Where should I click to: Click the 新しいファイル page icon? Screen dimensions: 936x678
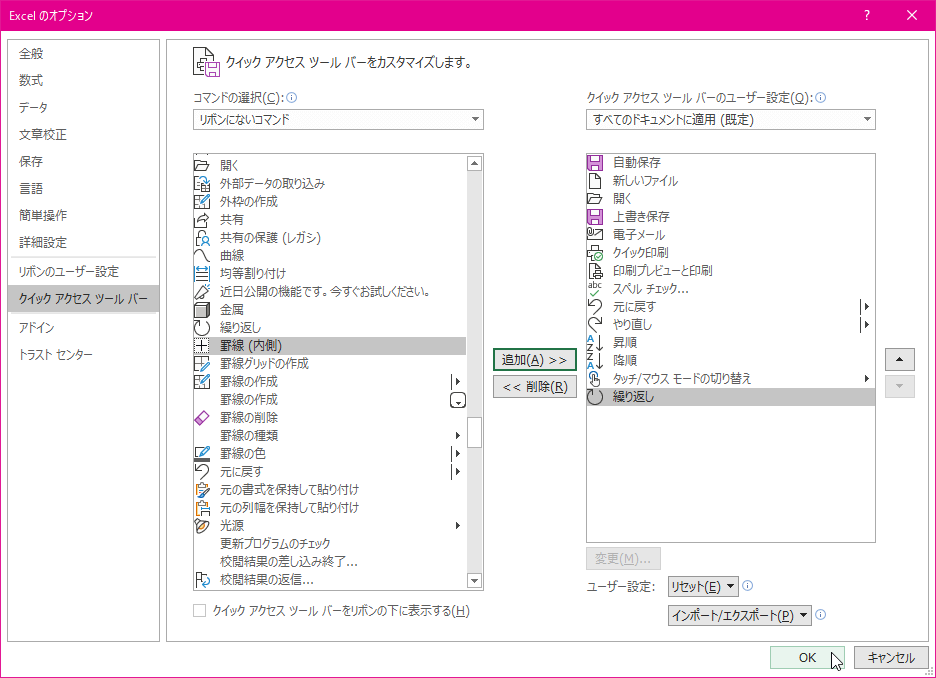pos(595,180)
